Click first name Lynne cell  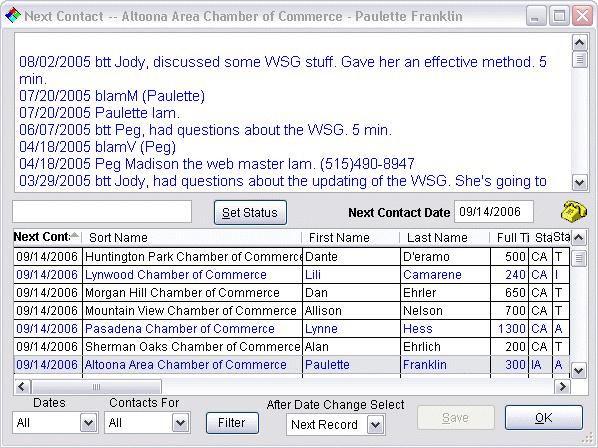(351, 329)
